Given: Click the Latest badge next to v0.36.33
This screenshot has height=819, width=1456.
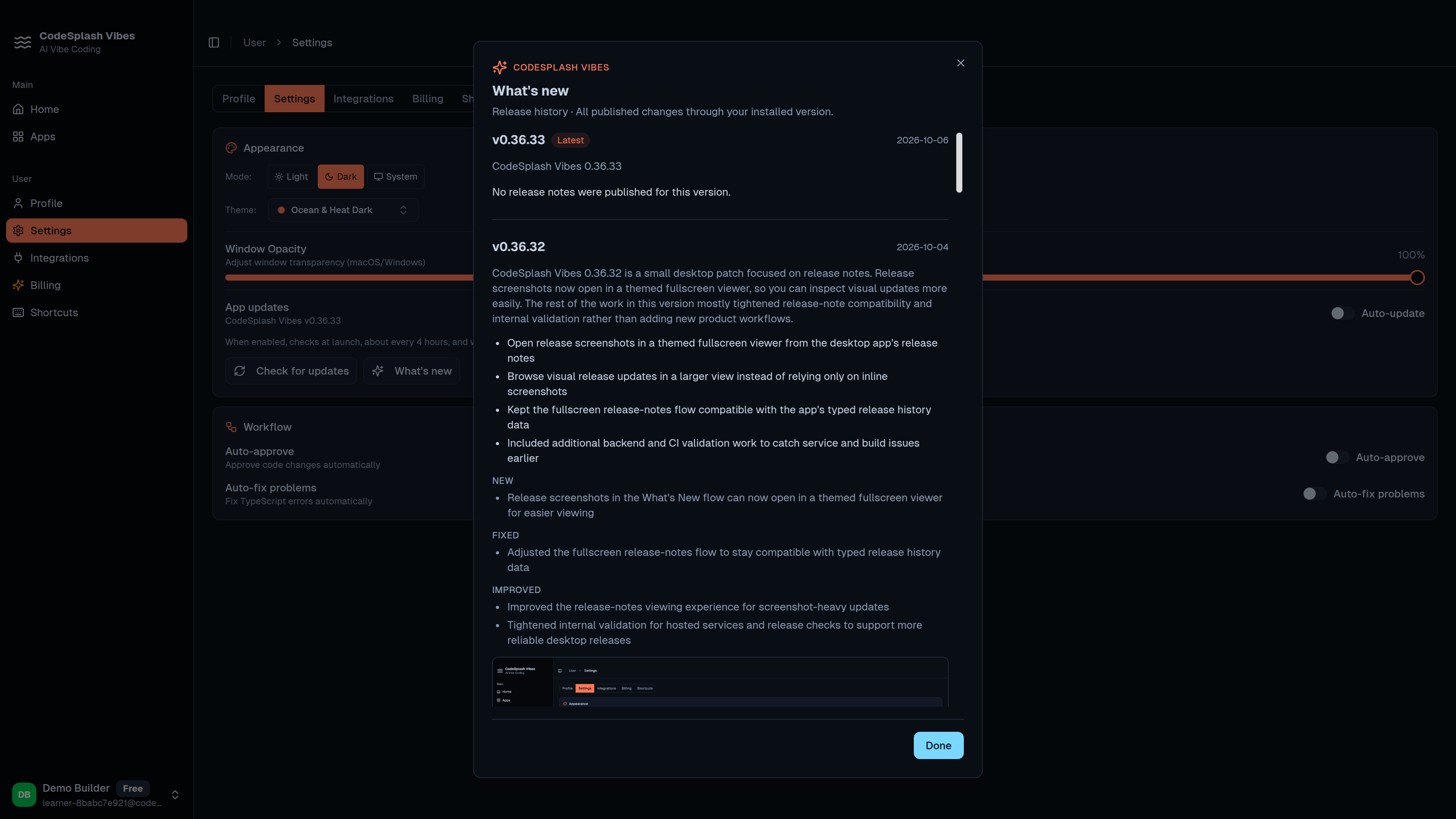Looking at the screenshot, I should pos(570,140).
